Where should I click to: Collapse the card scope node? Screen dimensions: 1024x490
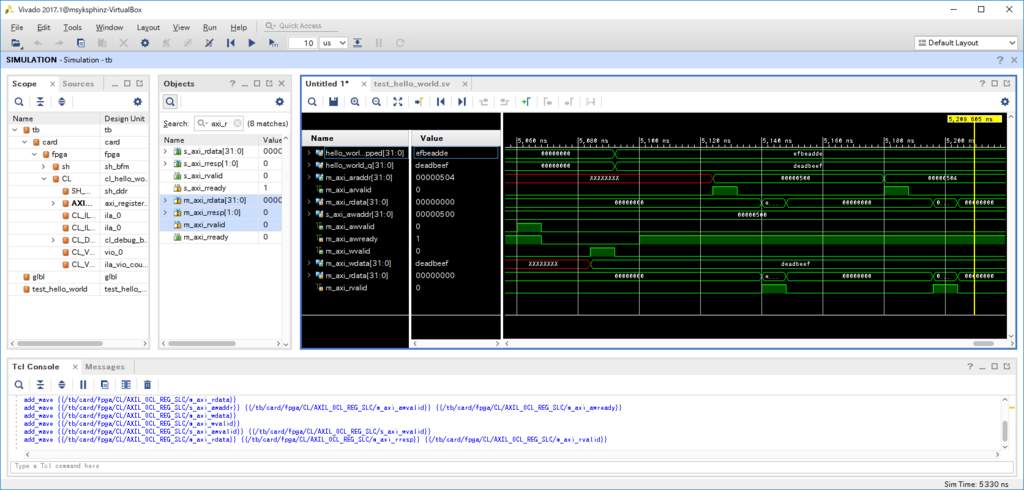tap(25, 142)
